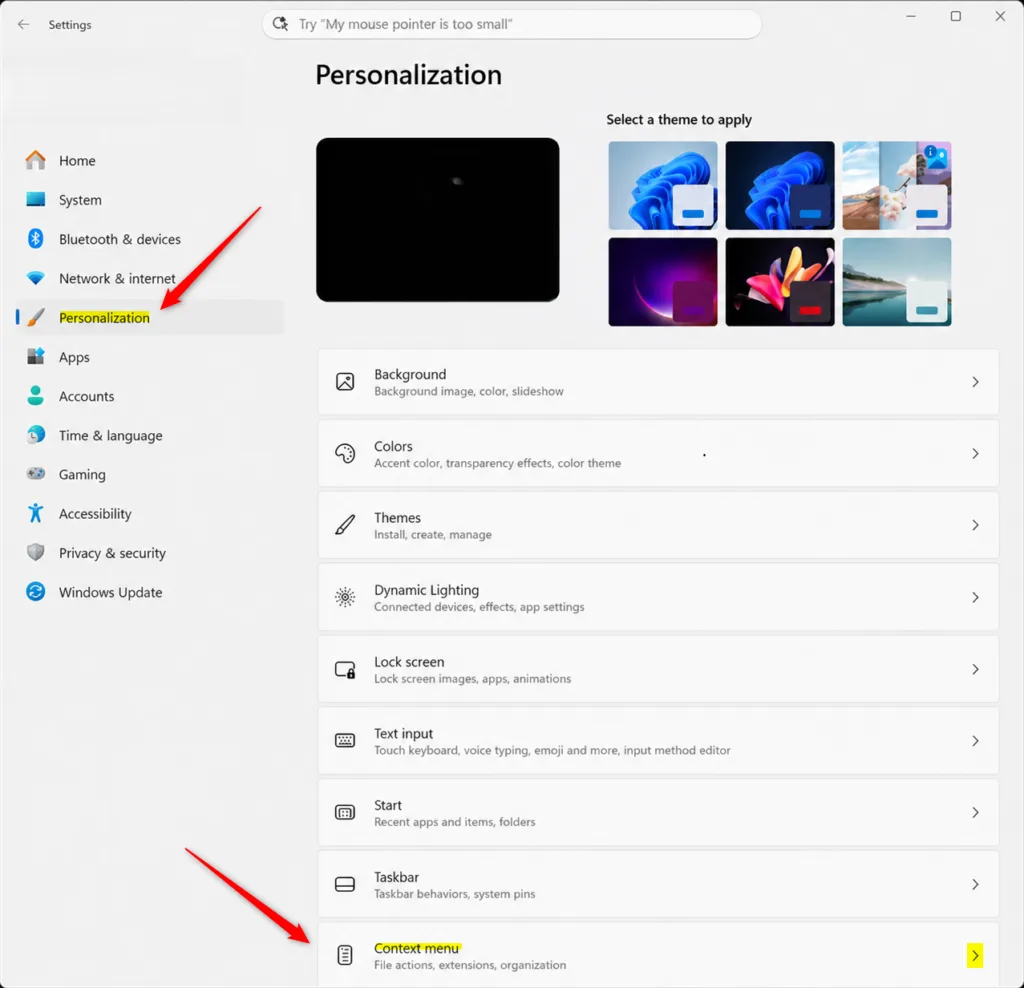The width and height of the screenshot is (1024, 988).
Task: Click the Accounts person icon
Action: pos(35,396)
